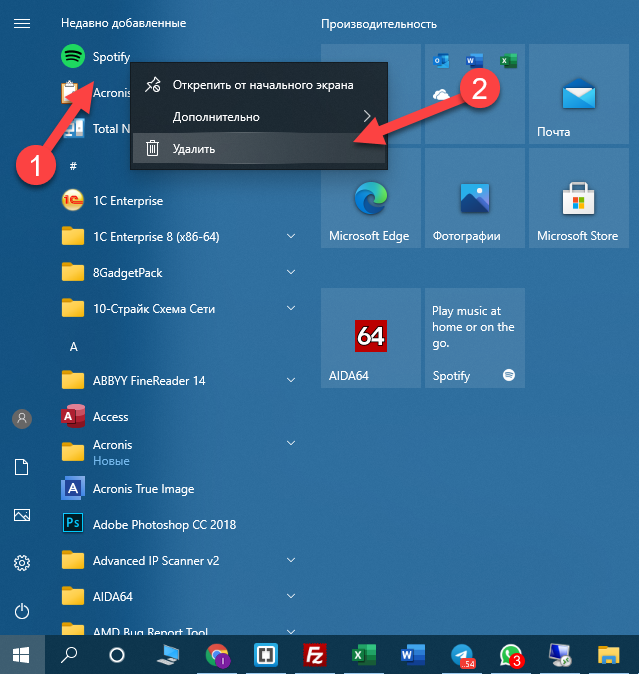Click the Производительность group title
Screen dimensions: 639x674
click(x=379, y=24)
